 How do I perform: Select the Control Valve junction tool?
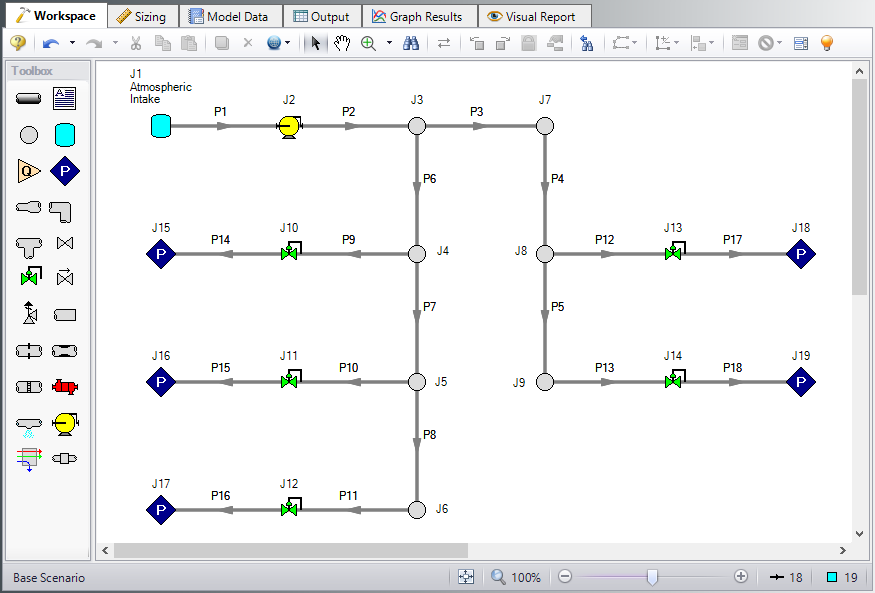[28, 278]
